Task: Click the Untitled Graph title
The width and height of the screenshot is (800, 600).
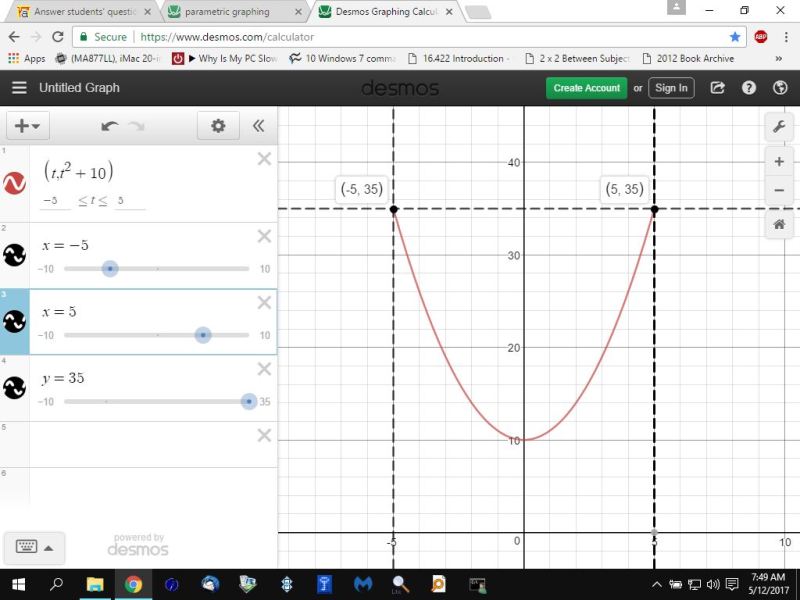Action: 79,88
